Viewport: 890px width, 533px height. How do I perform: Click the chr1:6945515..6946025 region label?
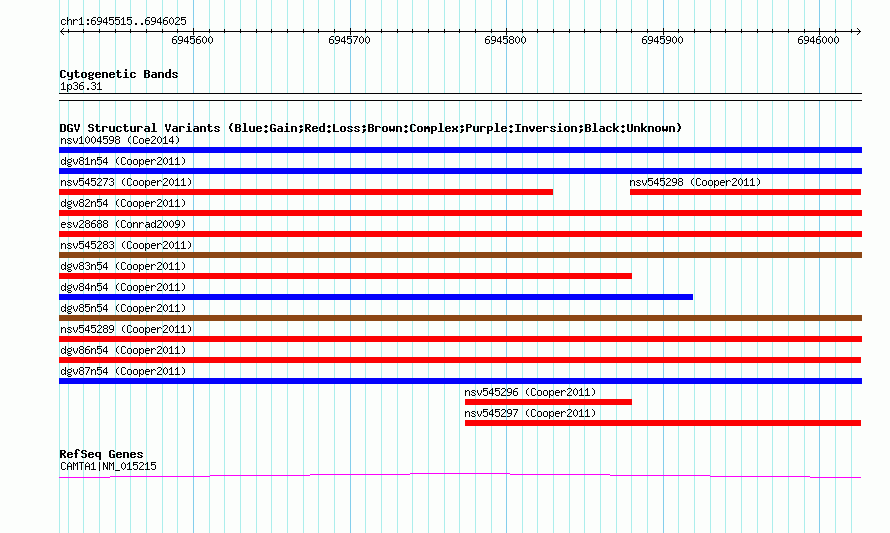[x=123, y=21]
